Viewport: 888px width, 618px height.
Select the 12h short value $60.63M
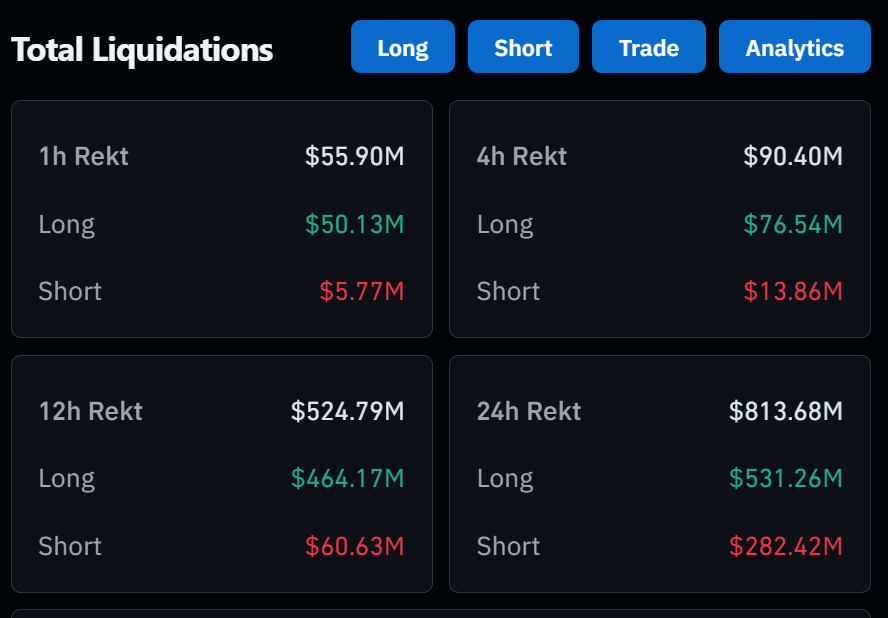[x=354, y=547]
